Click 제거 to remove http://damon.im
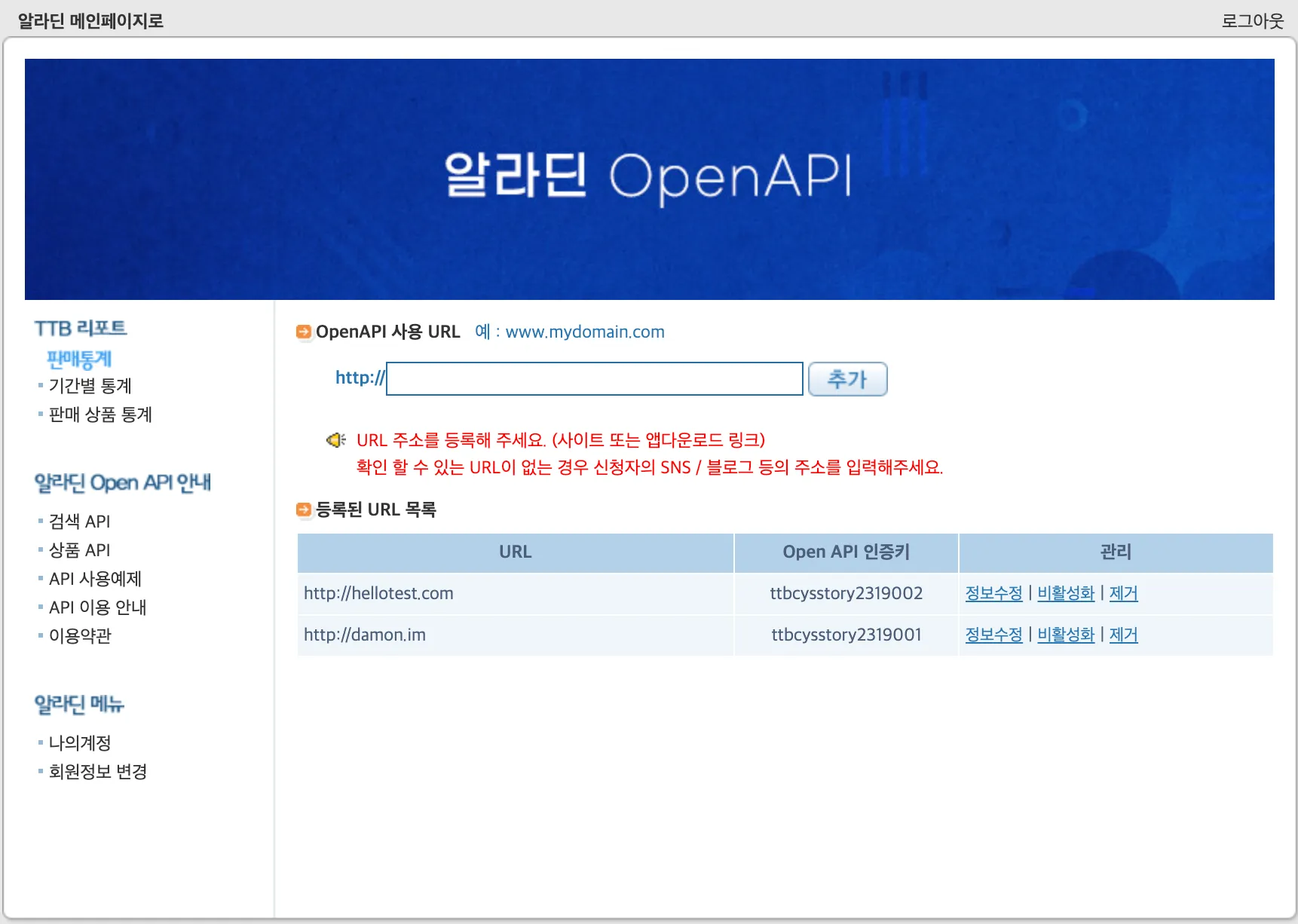Image resolution: width=1298 pixels, height=924 pixels. (1122, 635)
